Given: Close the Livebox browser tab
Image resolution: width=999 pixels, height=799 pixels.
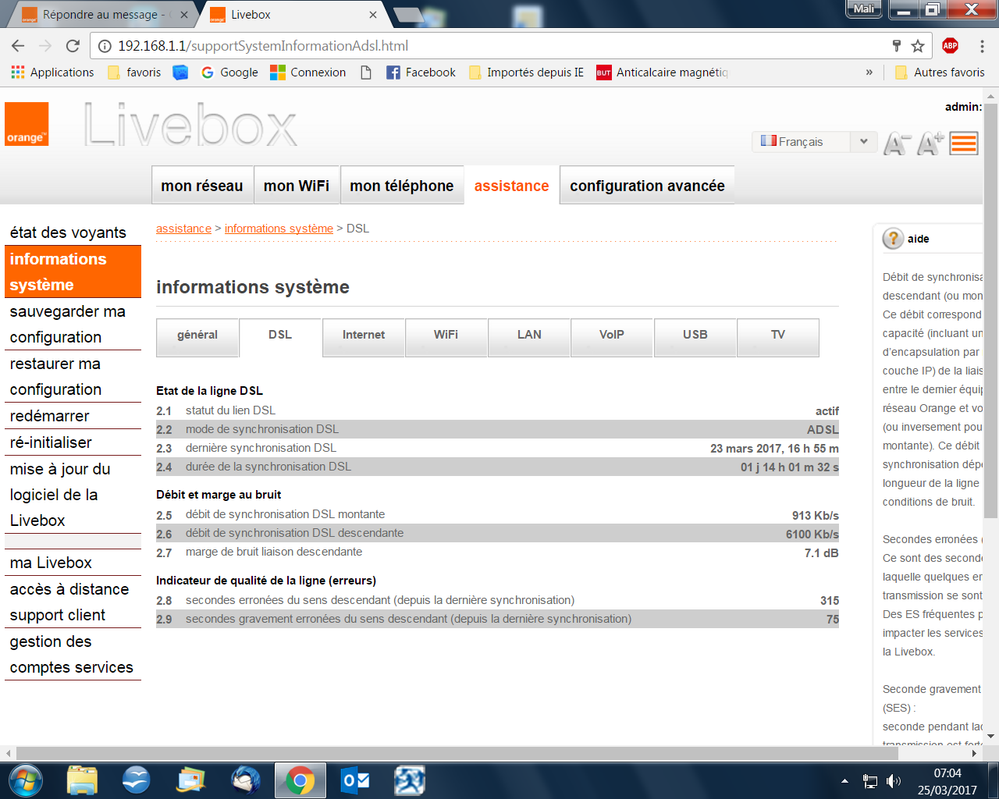Looking at the screenshot, I should point(373,15).
